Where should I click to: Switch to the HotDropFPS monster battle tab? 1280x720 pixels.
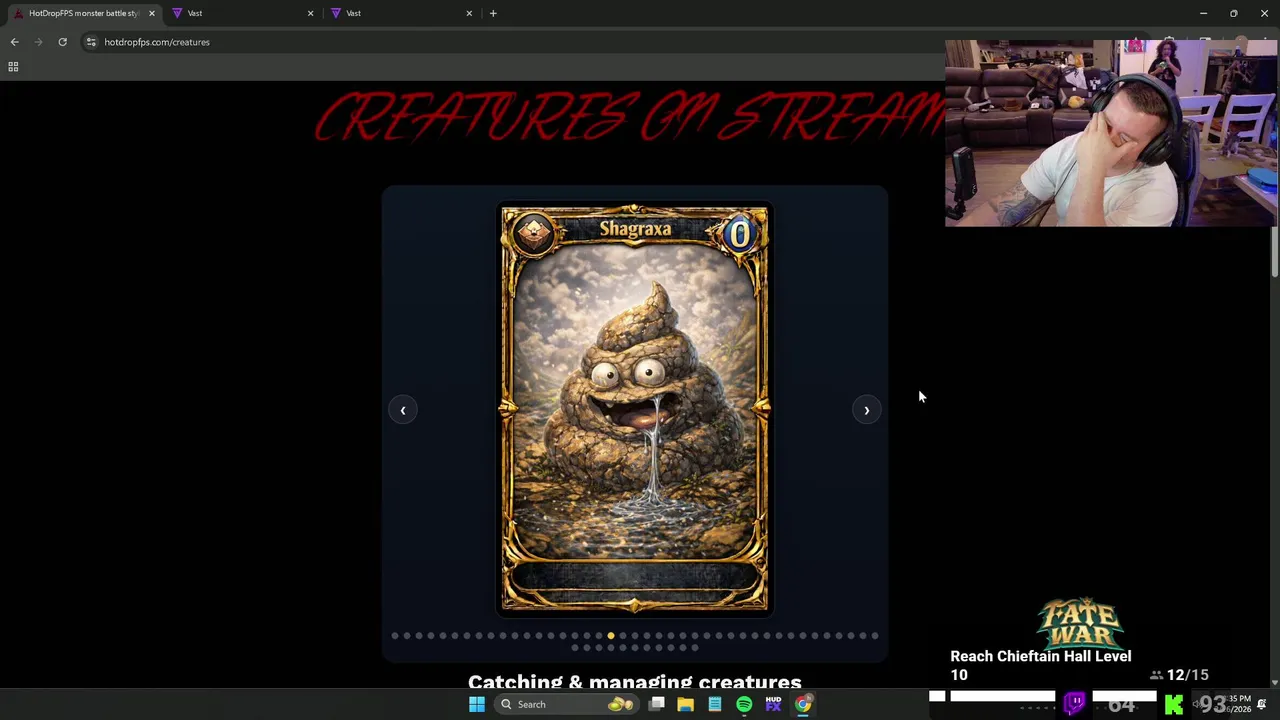(82, 13)
